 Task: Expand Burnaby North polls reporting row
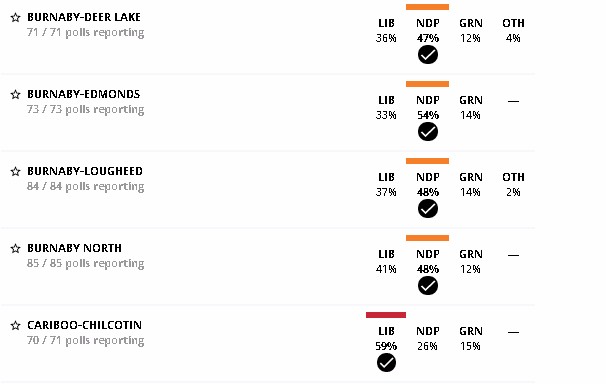(267, 266)
